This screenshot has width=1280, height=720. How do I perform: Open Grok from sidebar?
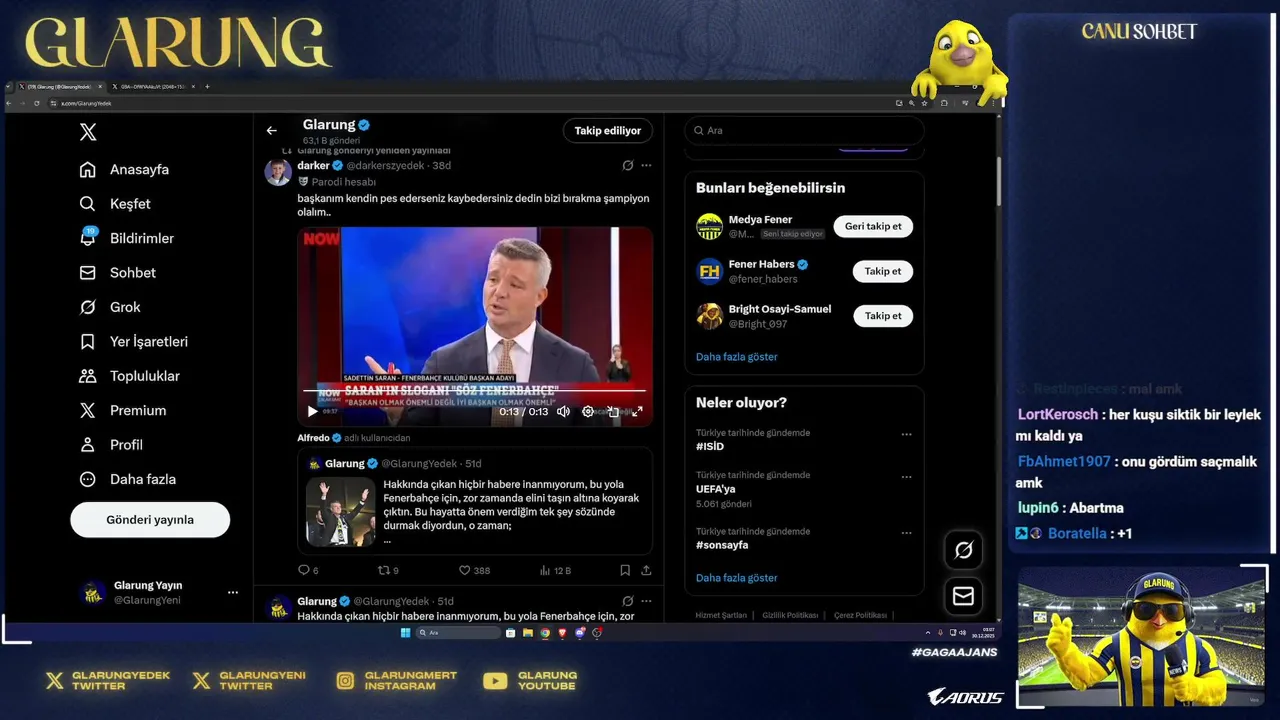pyautogui.click(x=110, y=307)
